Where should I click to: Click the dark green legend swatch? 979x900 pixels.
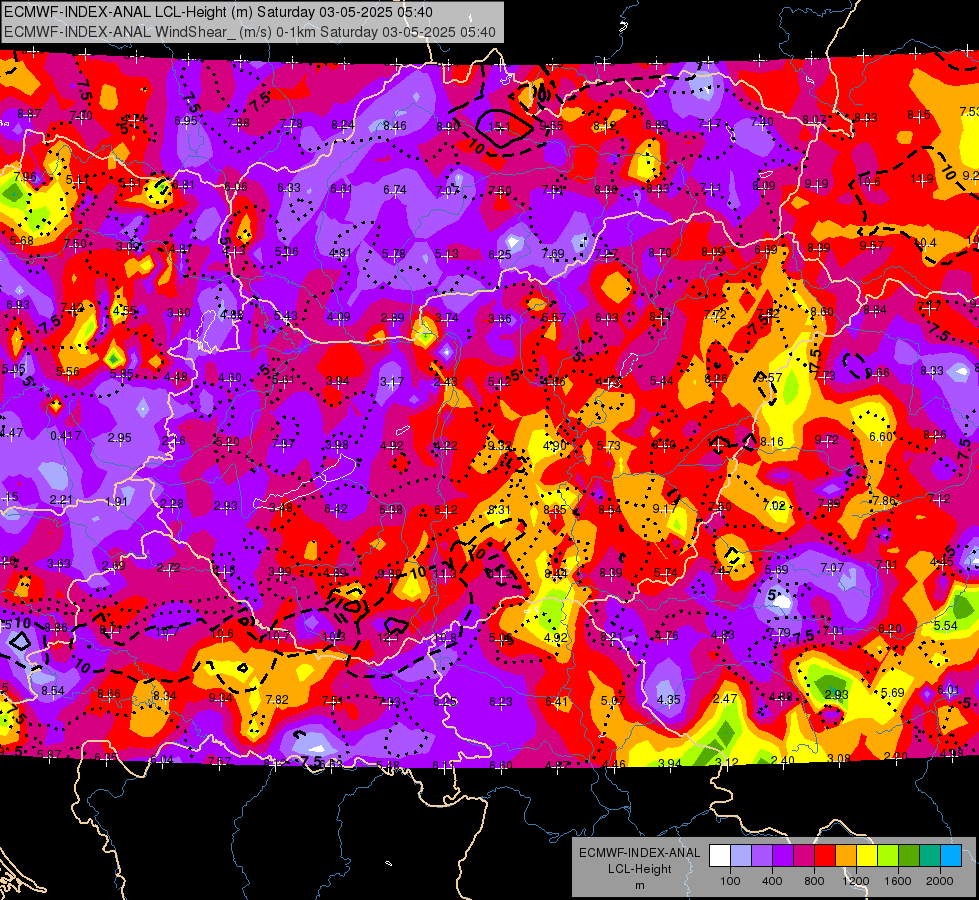(908, 856)
